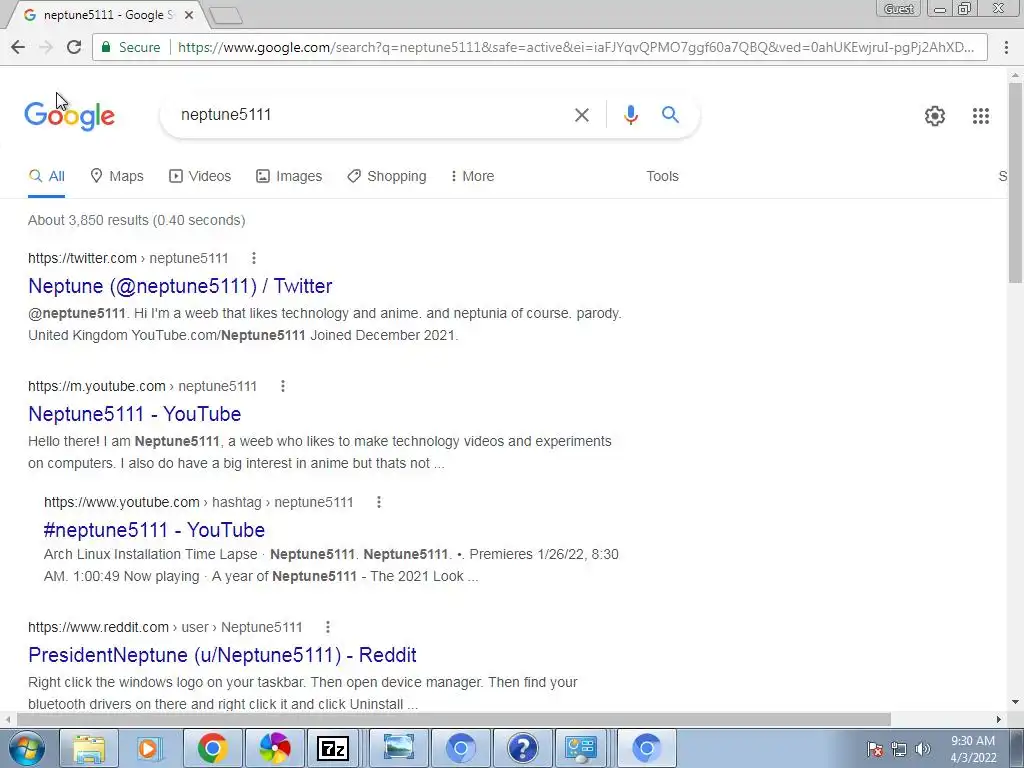The width and height of the screenshot is (1024, 768).
Task: Clear the search box with X
Action: coord(581,115)
